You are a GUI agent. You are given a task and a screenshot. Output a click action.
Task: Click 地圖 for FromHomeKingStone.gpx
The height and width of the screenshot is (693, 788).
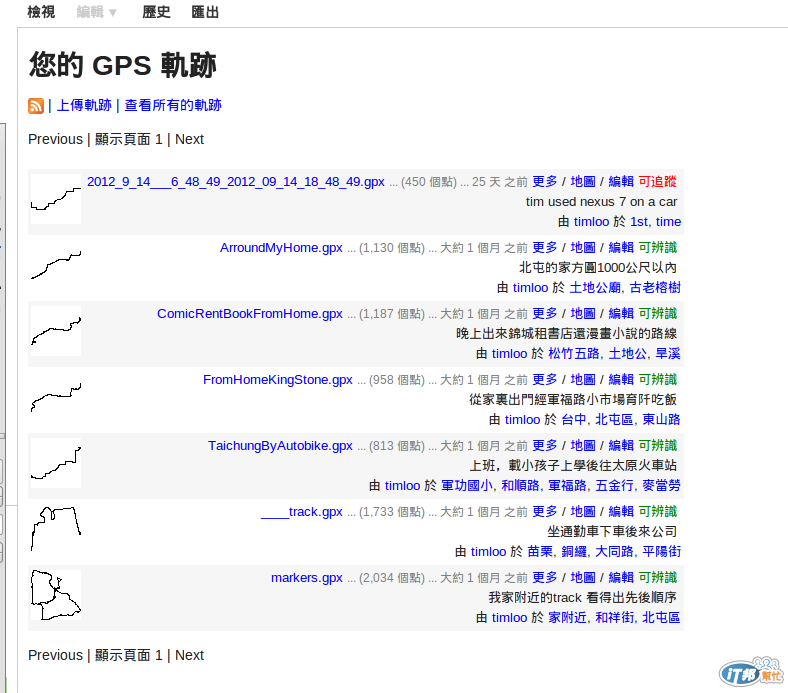click(583, 380)
